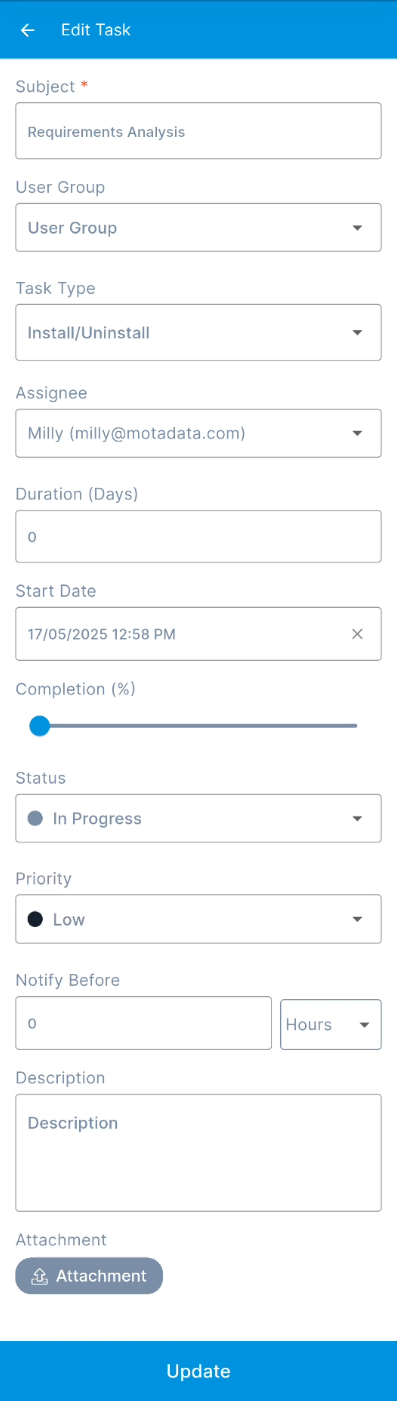Open the Status dropdown arrow
The image size is (397, 1401).
click(x=358, y=819)
